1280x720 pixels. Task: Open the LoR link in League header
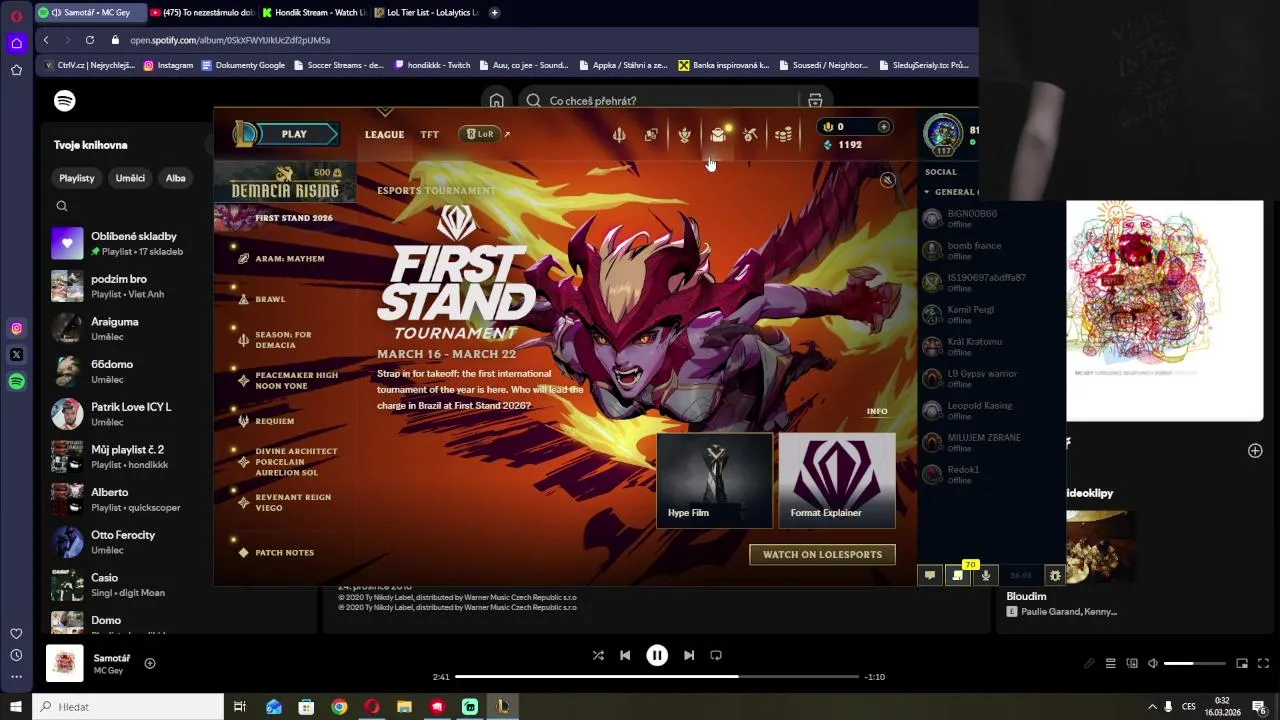coord(485,134)
